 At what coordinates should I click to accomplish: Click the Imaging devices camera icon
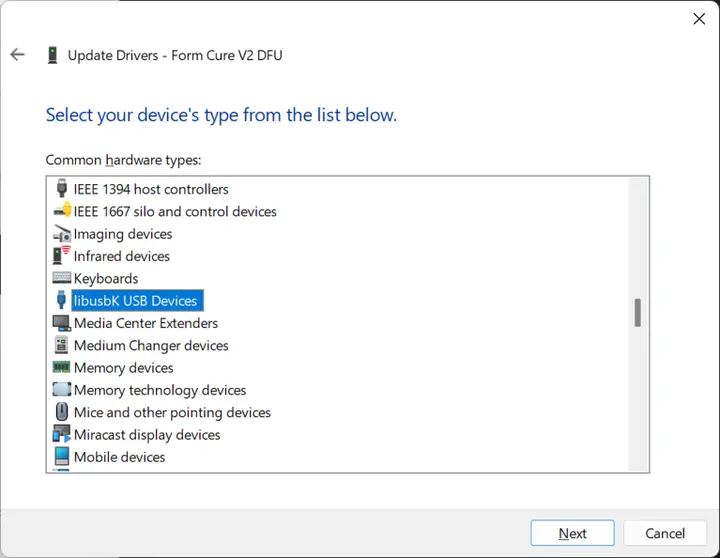pos(62,233)
